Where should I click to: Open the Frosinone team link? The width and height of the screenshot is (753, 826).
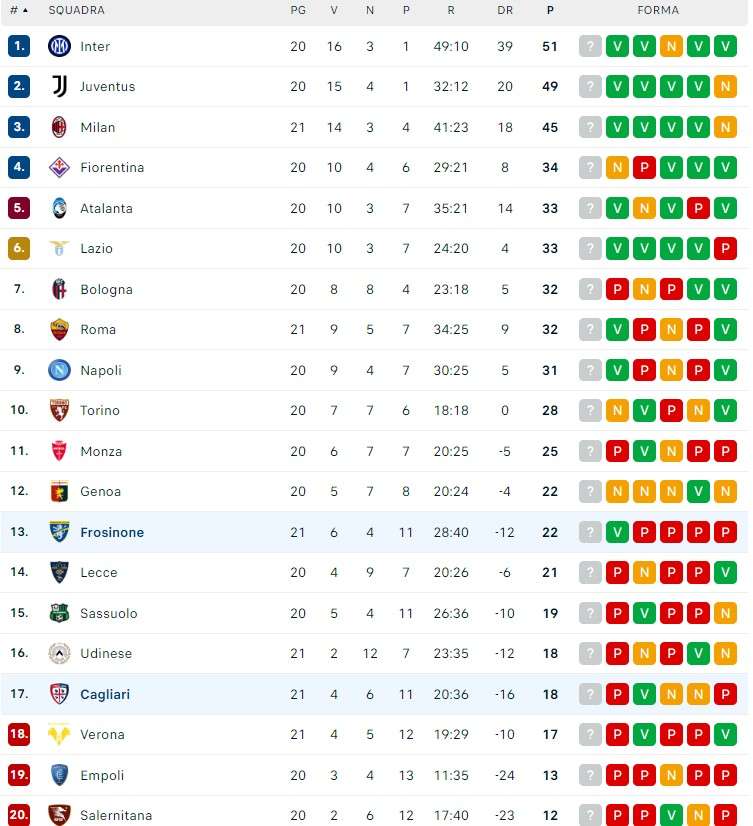pos(112,533)
